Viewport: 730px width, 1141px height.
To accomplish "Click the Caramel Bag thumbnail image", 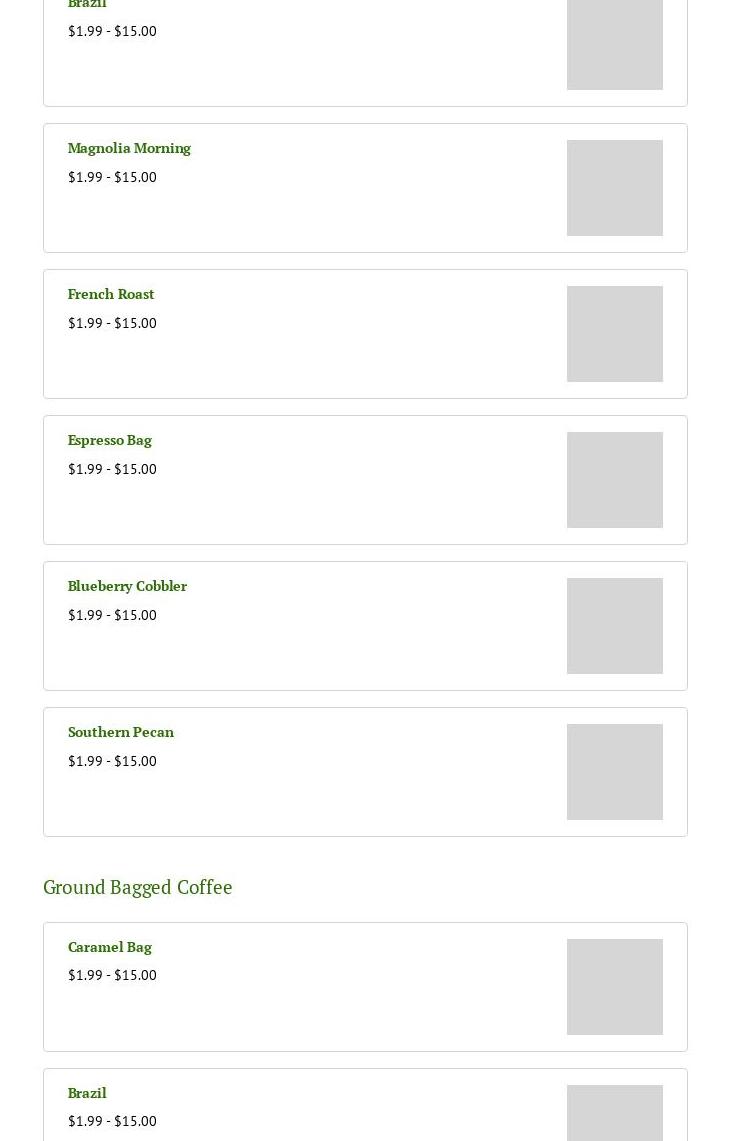I will point(614,987).
